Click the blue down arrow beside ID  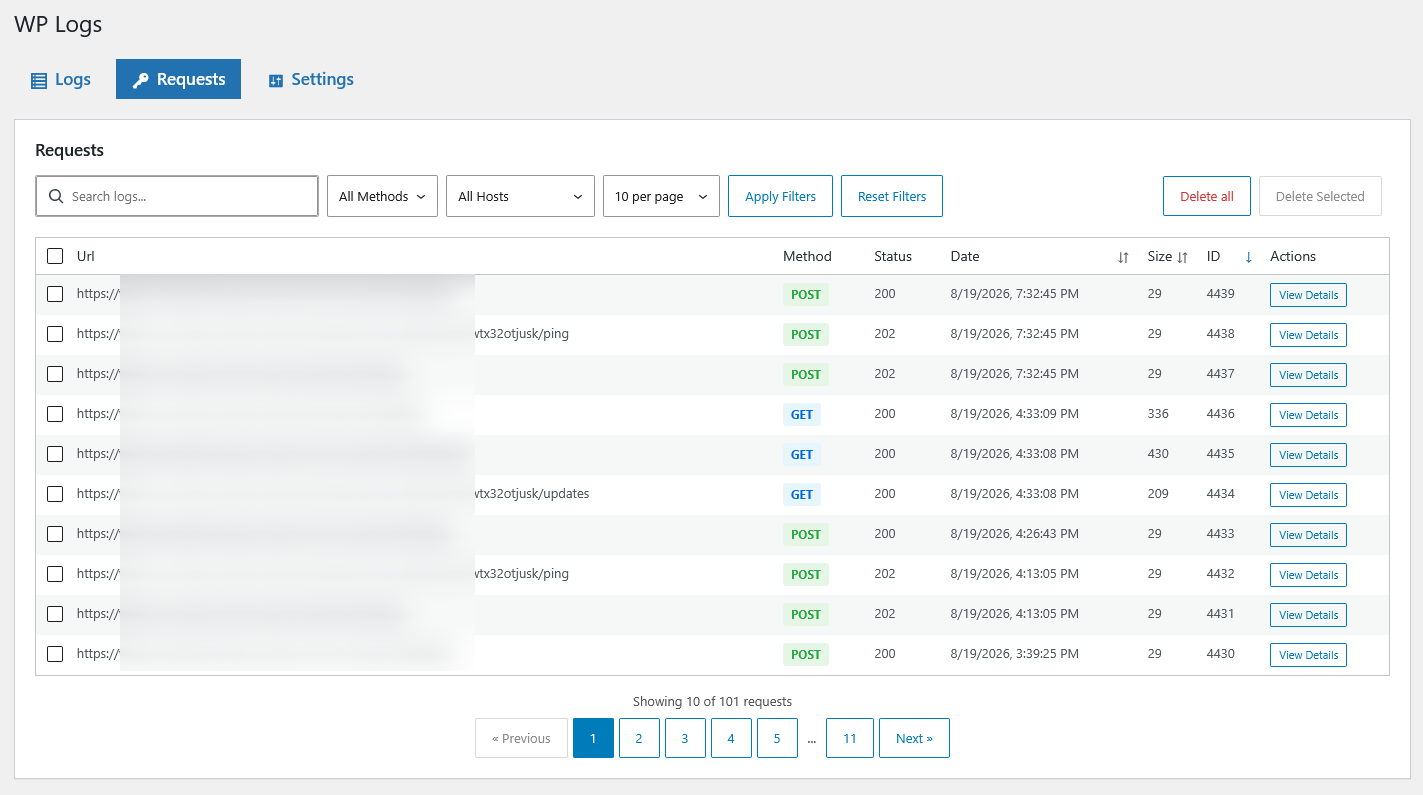(1248, 257)
